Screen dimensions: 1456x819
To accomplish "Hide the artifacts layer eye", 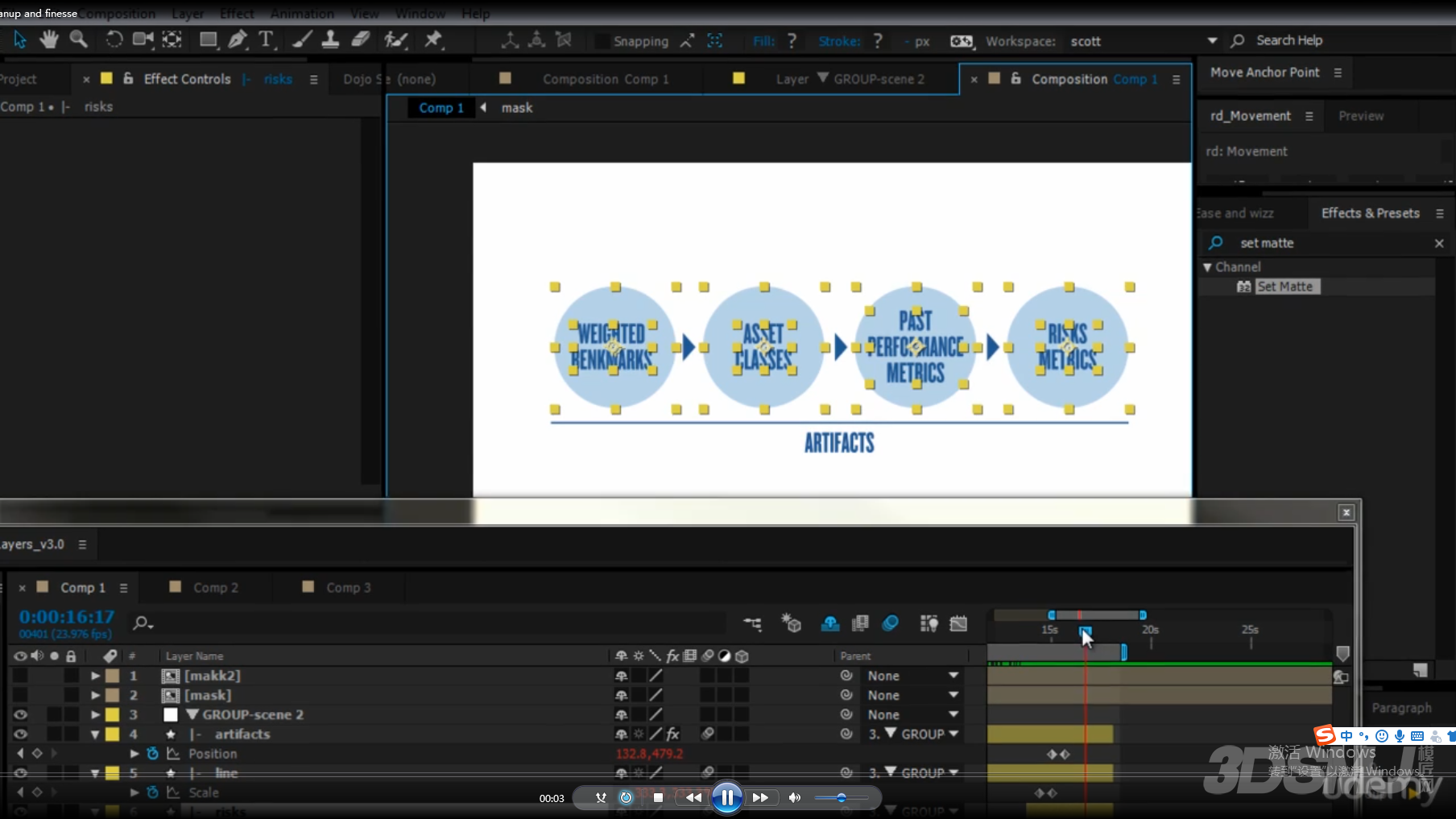I will 21,734.
